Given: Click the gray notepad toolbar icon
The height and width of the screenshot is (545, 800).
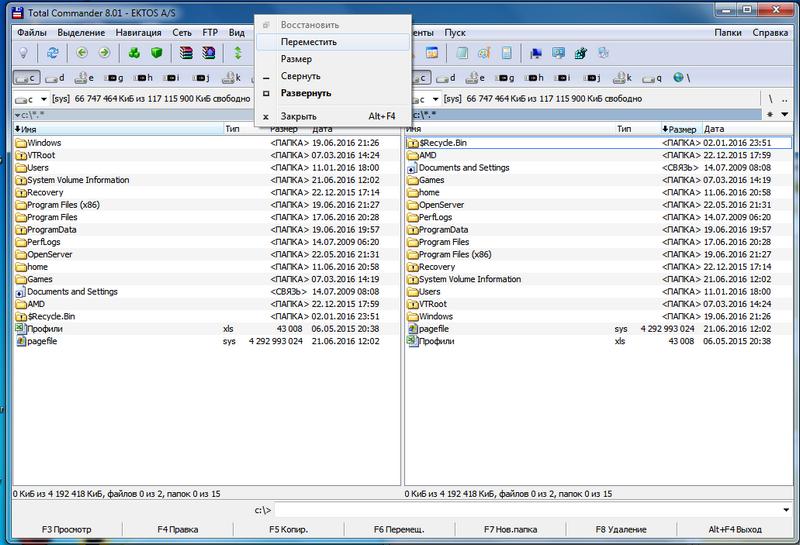Looking at the screenshot, I should point(462,53).
